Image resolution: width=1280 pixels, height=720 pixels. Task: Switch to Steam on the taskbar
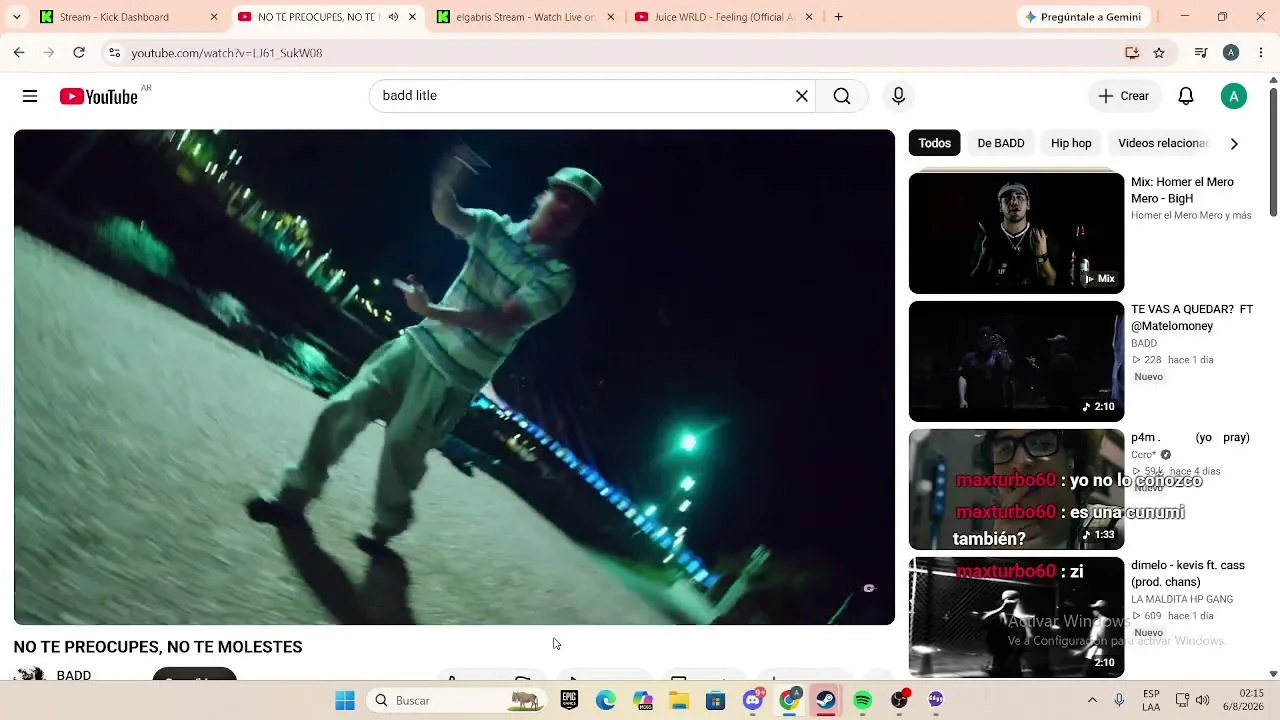pos(826,700)
